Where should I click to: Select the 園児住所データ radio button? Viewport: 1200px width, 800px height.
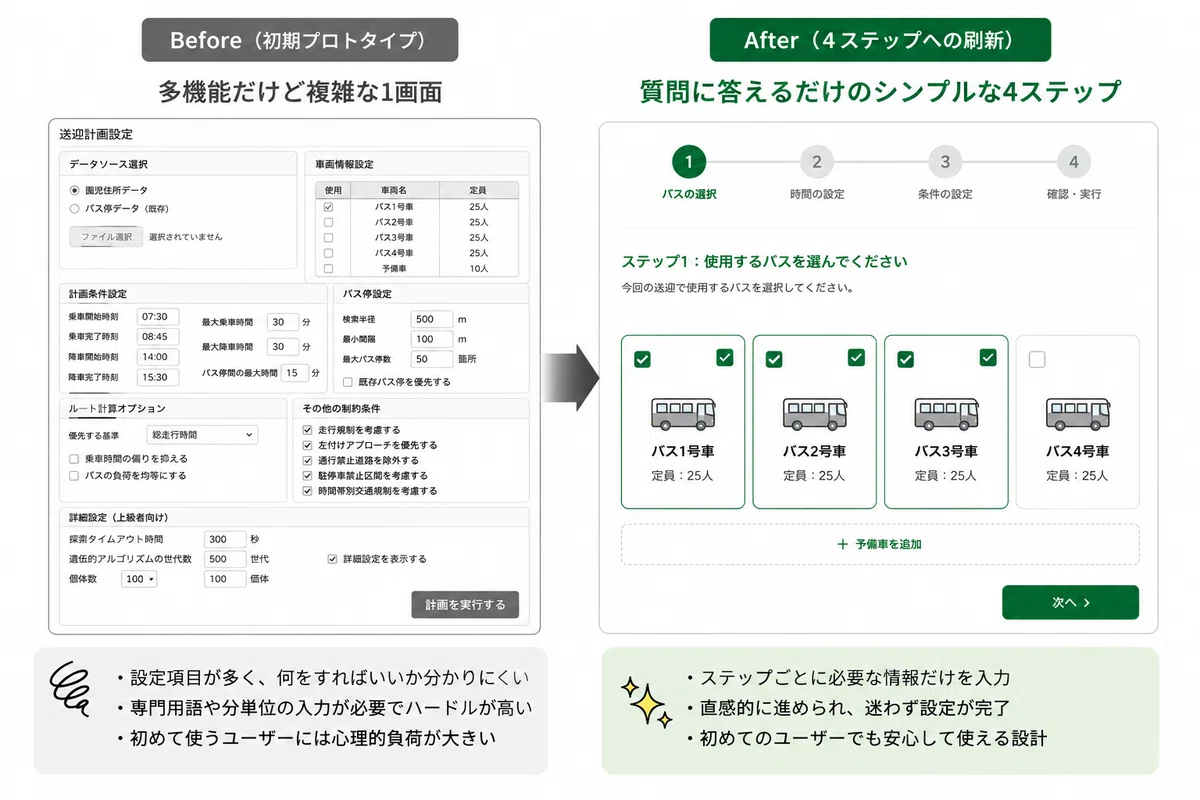(74, 190)
